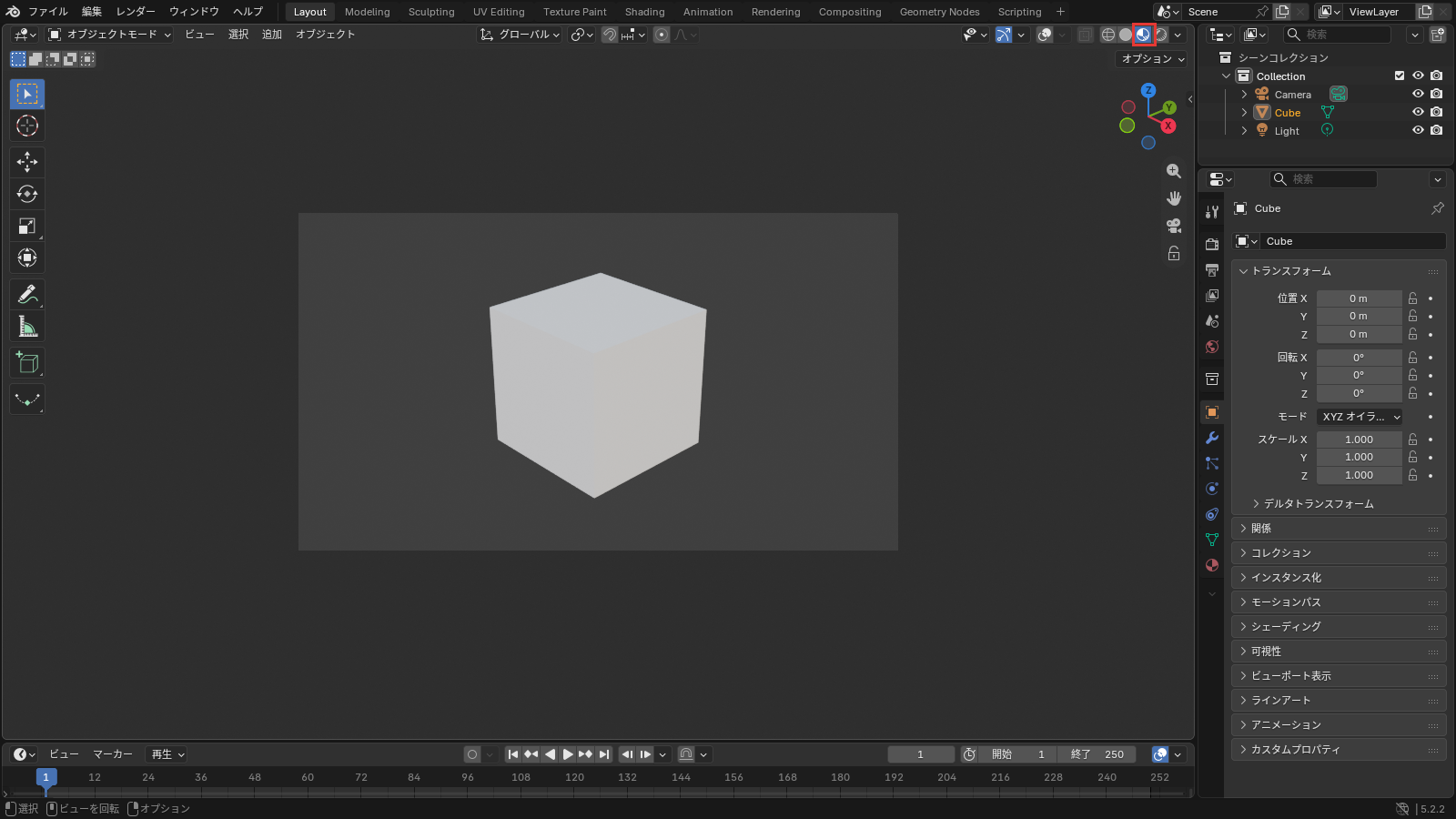The height and width of the screenshot is (819, 1456).
Task: Click the 終了 end frame field
Action: pos(1097,754)
